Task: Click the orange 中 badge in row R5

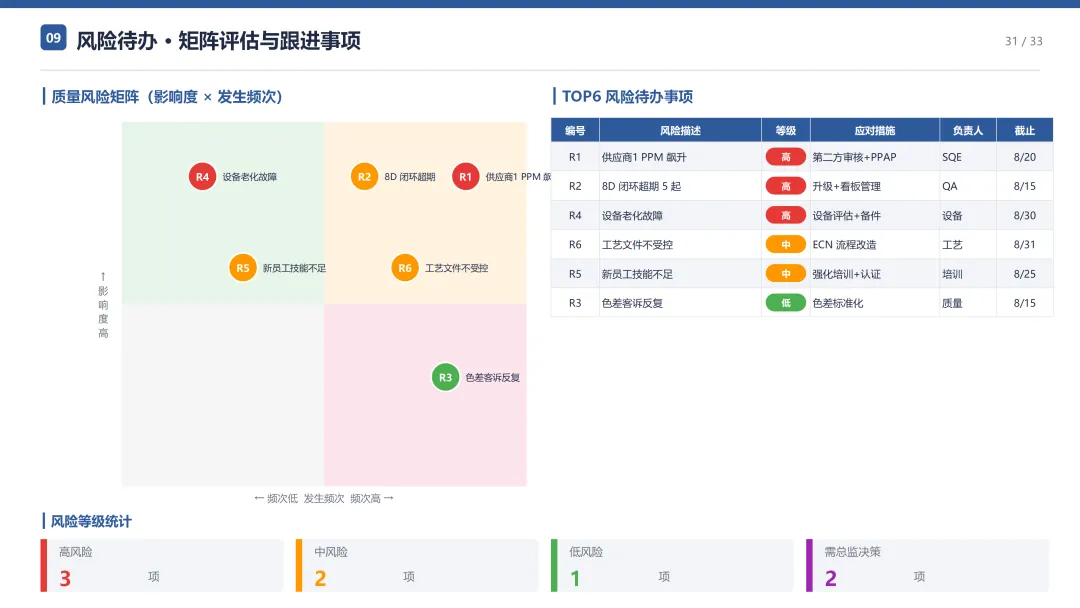Action: (x=785, y=274)
